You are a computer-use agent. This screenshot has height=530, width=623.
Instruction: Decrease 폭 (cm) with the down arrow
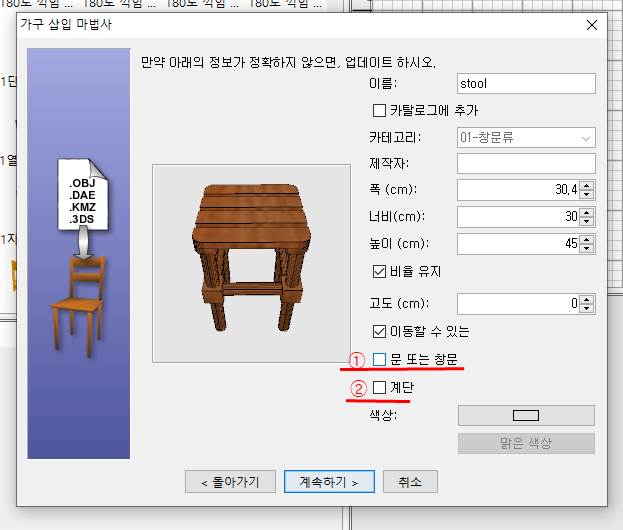(x=587, y=194)
